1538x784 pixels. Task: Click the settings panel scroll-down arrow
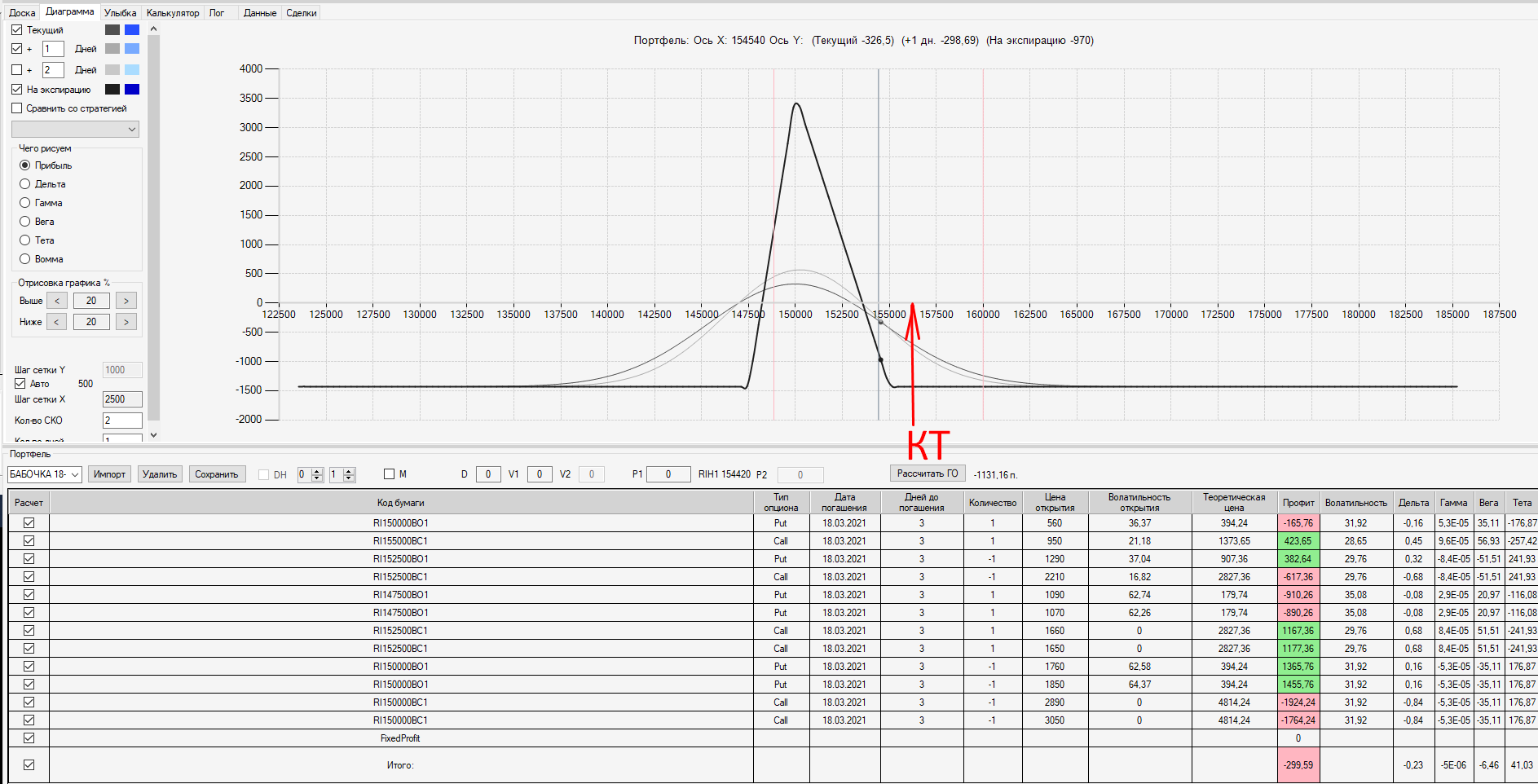tap(153, 435)
